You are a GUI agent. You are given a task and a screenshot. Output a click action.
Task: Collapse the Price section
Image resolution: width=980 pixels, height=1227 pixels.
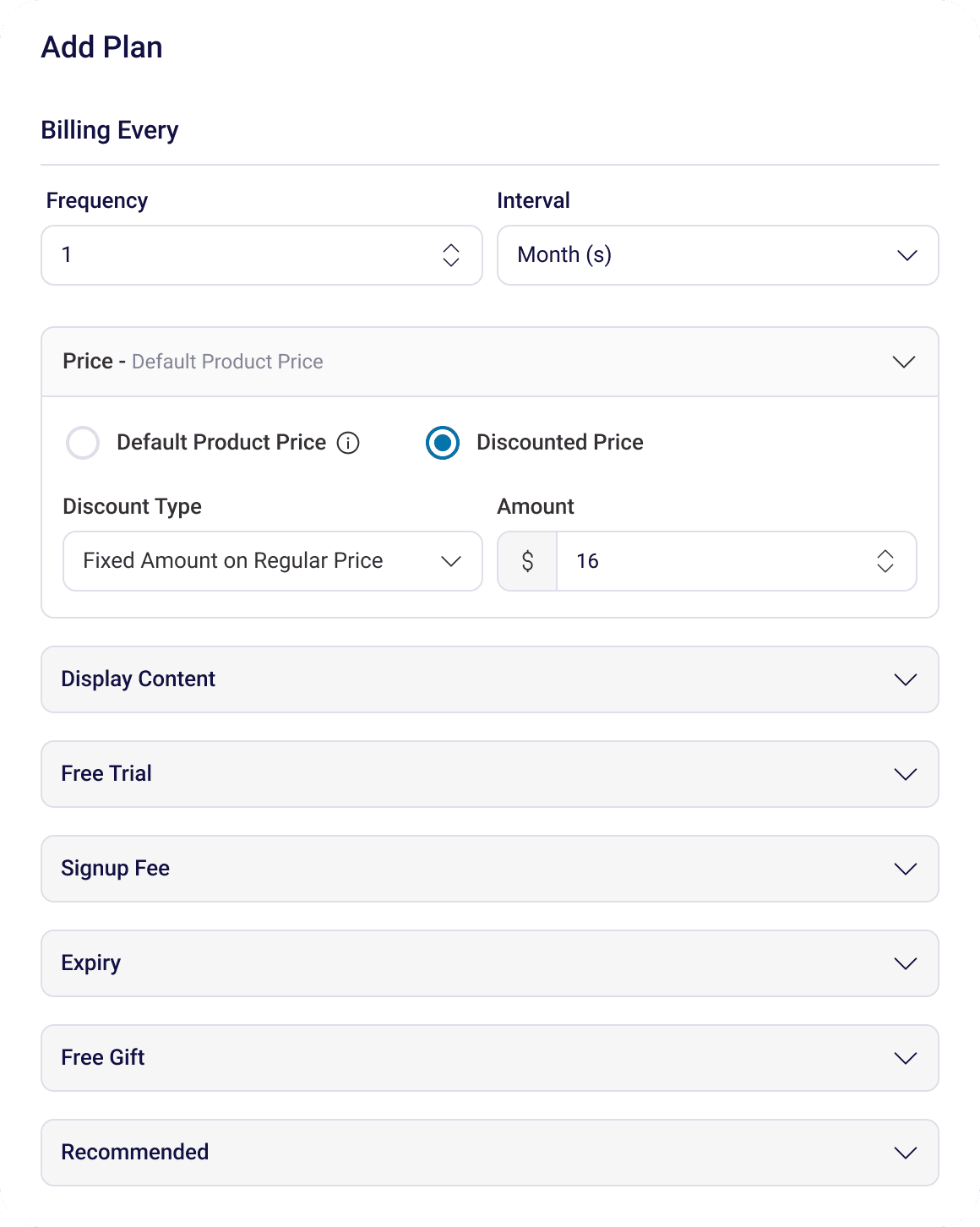pos(903,362)
